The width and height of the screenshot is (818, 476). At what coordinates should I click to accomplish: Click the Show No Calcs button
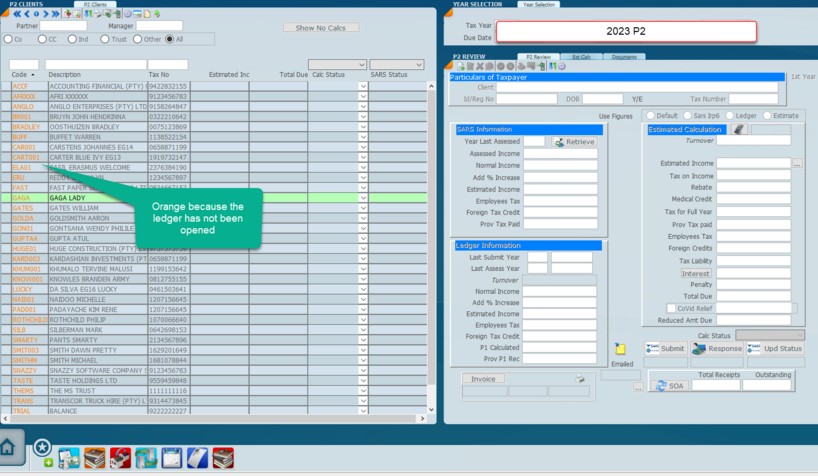[321, 27]
